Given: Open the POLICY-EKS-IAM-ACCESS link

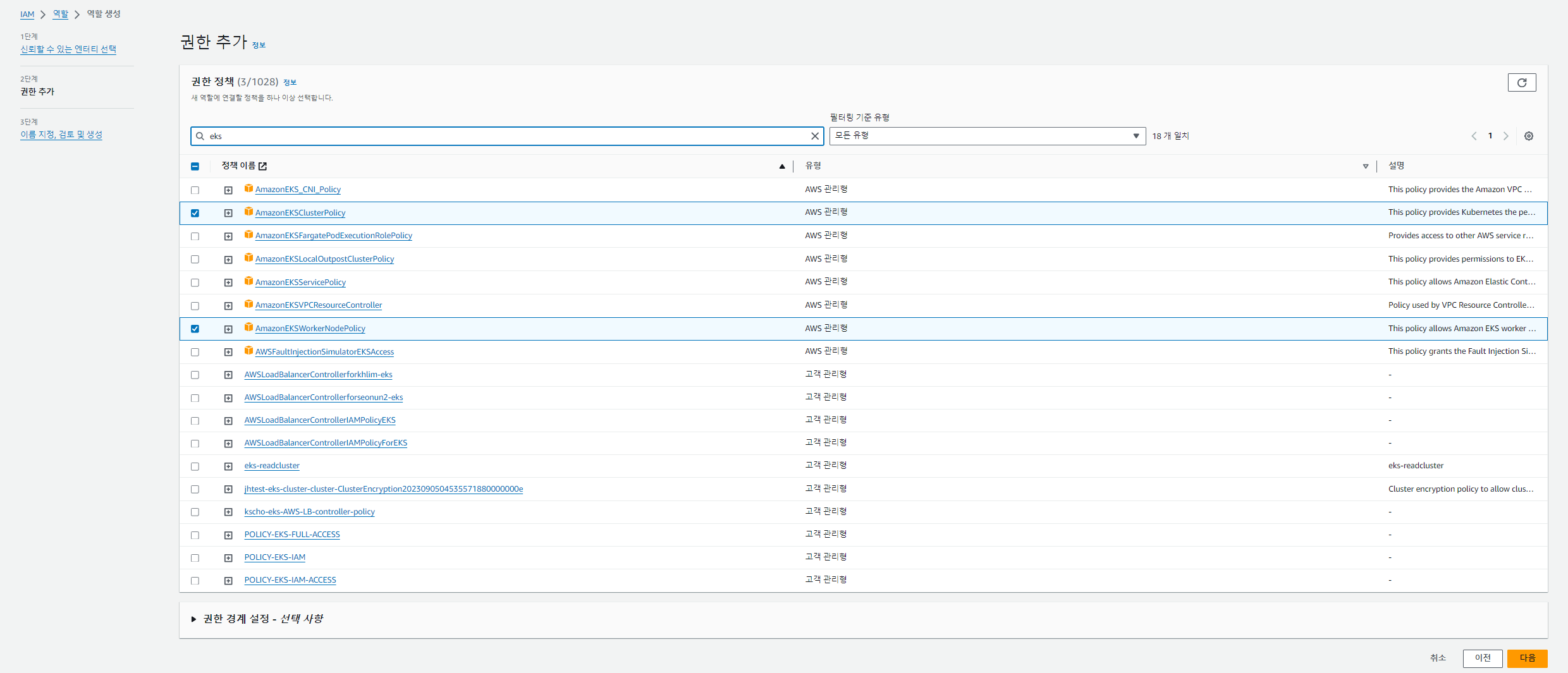Looking at the screenshot, I should pyautogui.click(x=290, y=580).
